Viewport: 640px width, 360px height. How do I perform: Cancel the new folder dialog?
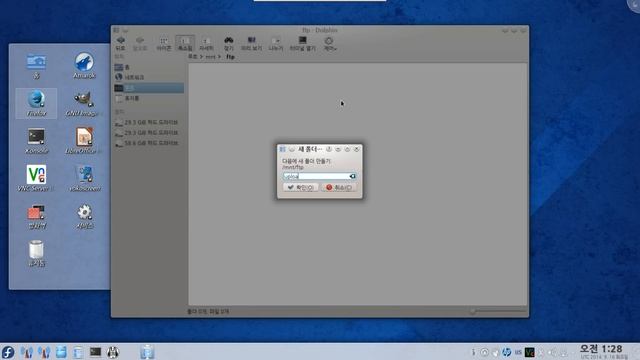(339, 187)
